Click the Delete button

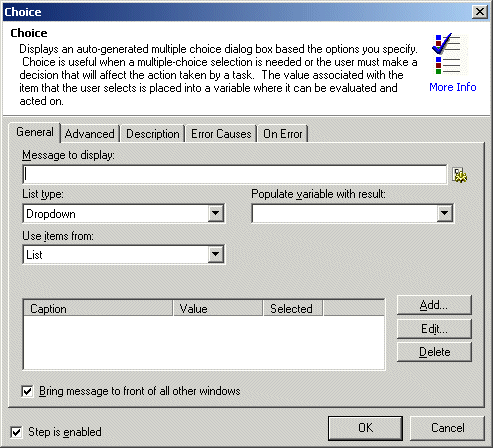tap(434, 352)
